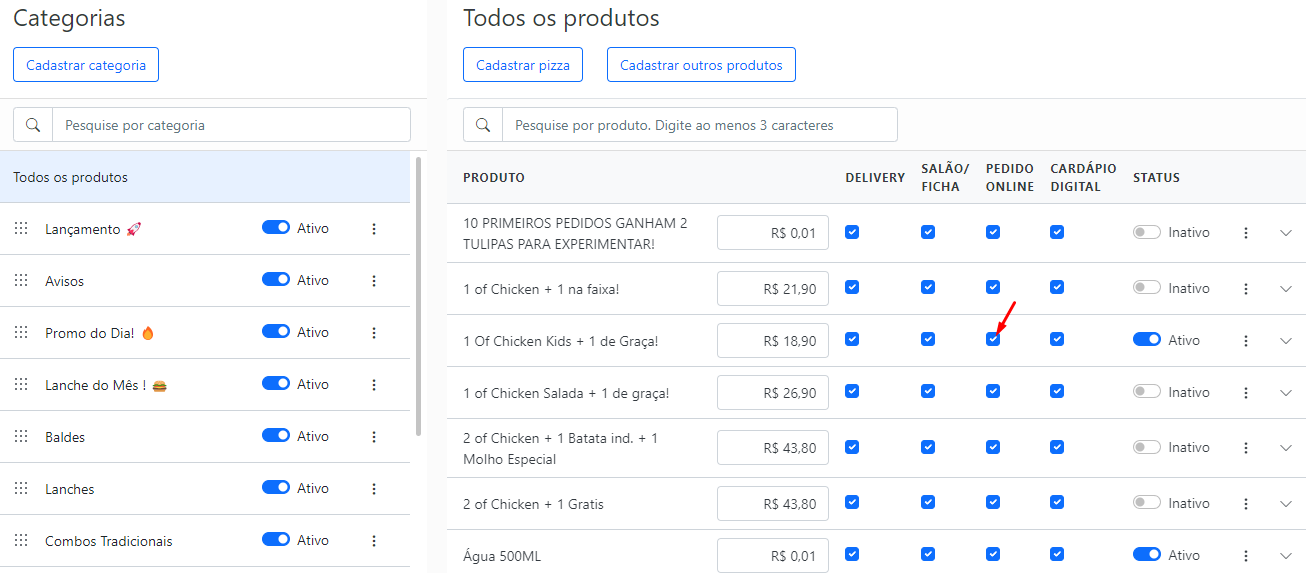Activate status toggle for 2 of Chicken + 1 Gratis
Screen dimensions: 1306x573
(1147, 503)
